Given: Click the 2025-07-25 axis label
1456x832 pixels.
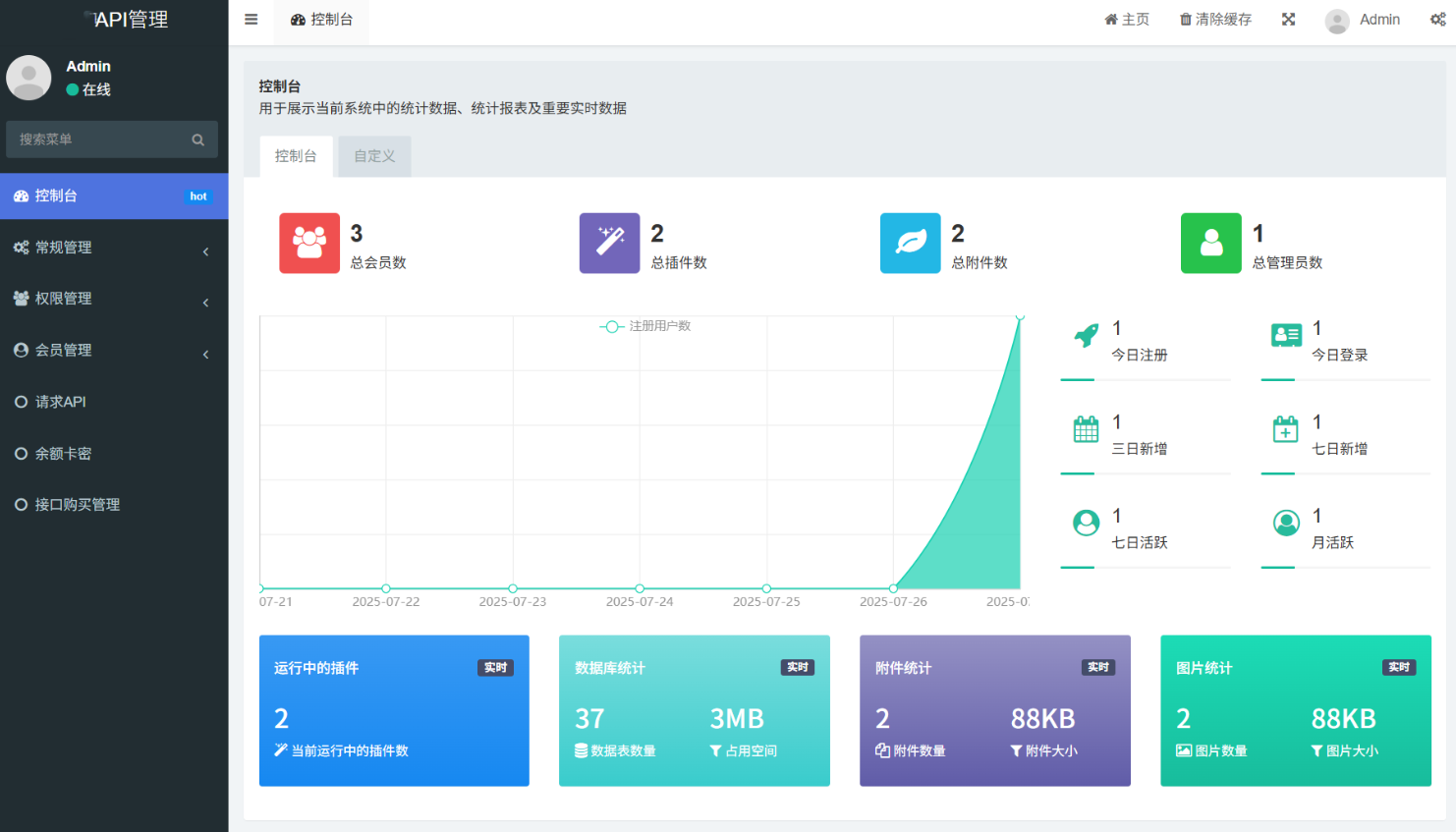Looking at the screenshot, I should 766,601.
